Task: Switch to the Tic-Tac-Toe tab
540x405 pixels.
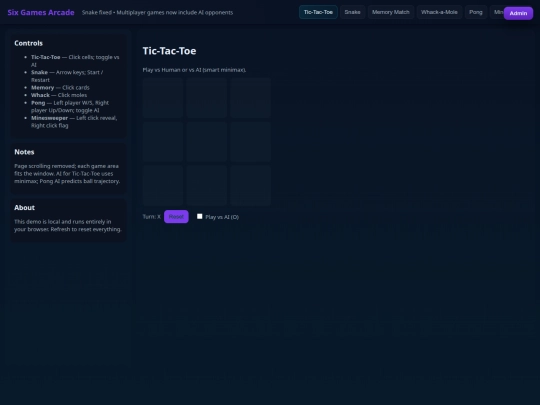Action: (x=318, y=12)
